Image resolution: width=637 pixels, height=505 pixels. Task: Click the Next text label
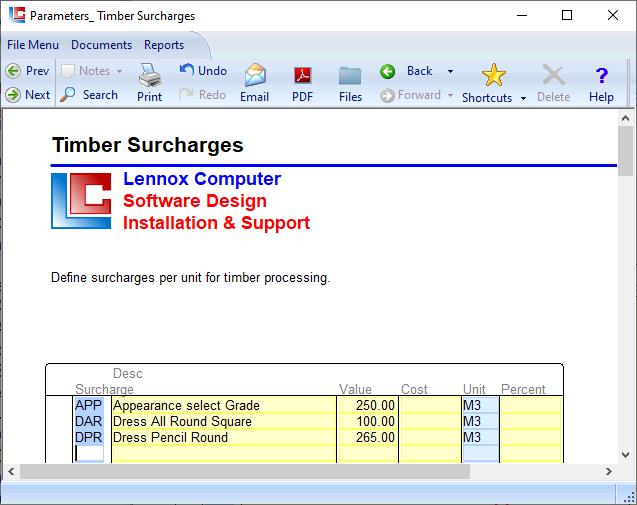click(x=37, y=95)
